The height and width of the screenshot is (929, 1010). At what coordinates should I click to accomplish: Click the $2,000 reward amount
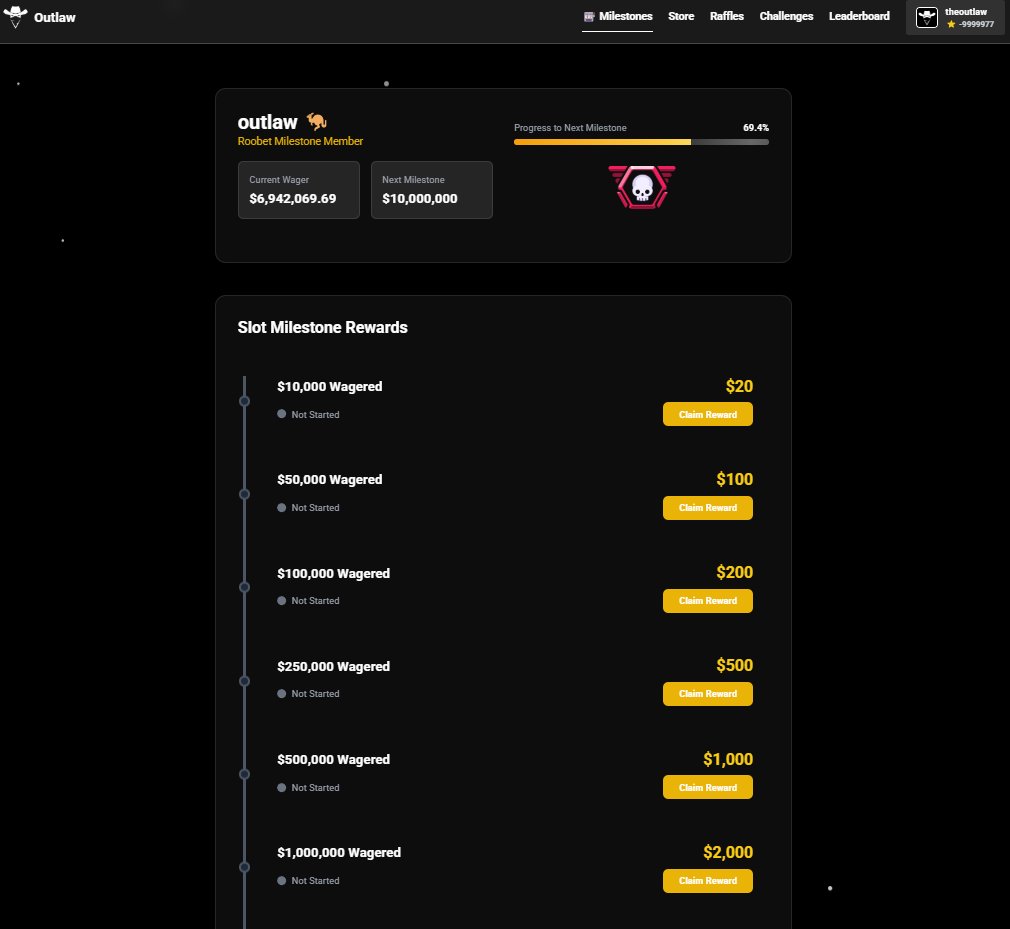728,852
